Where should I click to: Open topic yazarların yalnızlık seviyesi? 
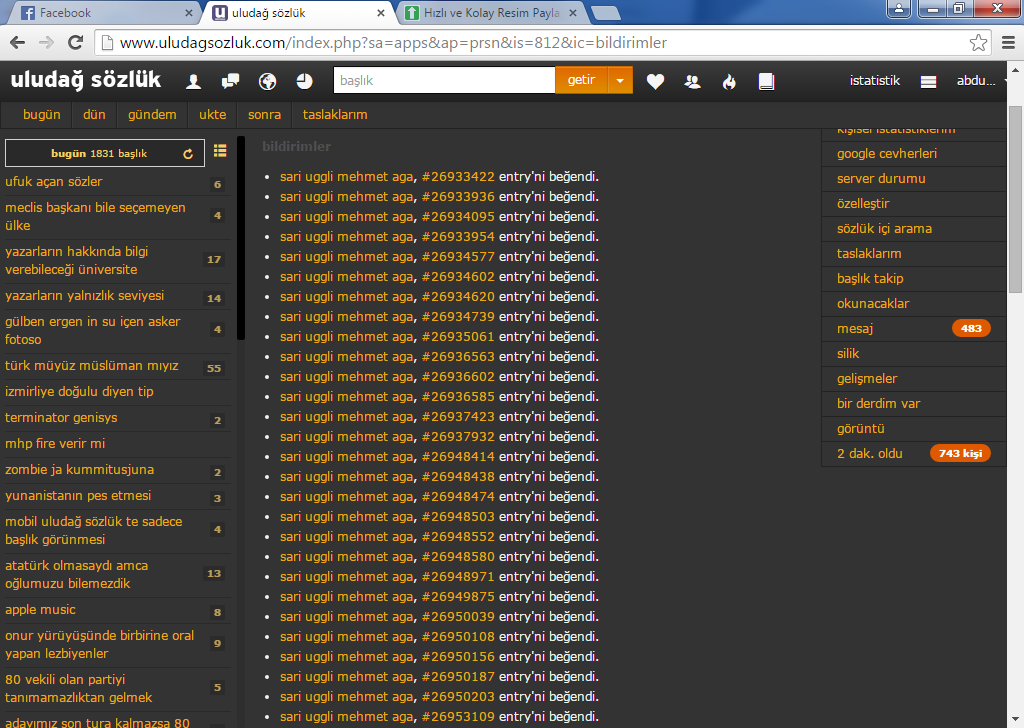coord(84,296)
